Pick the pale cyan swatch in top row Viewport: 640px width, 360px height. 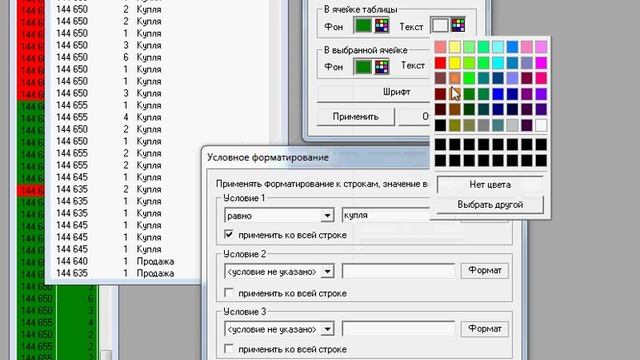pos(498,47)
